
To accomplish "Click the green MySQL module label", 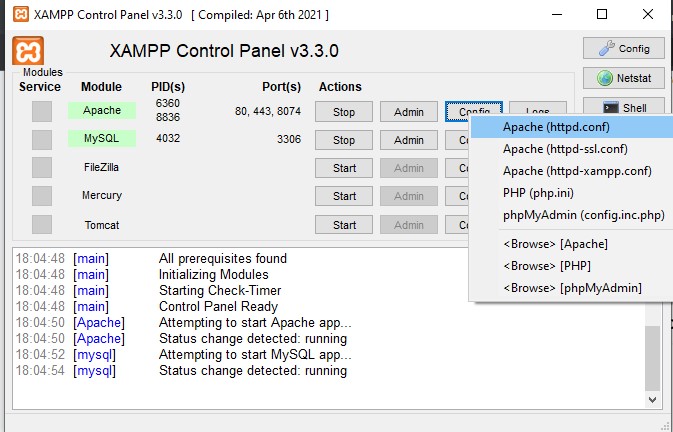I will click(102, 138).
